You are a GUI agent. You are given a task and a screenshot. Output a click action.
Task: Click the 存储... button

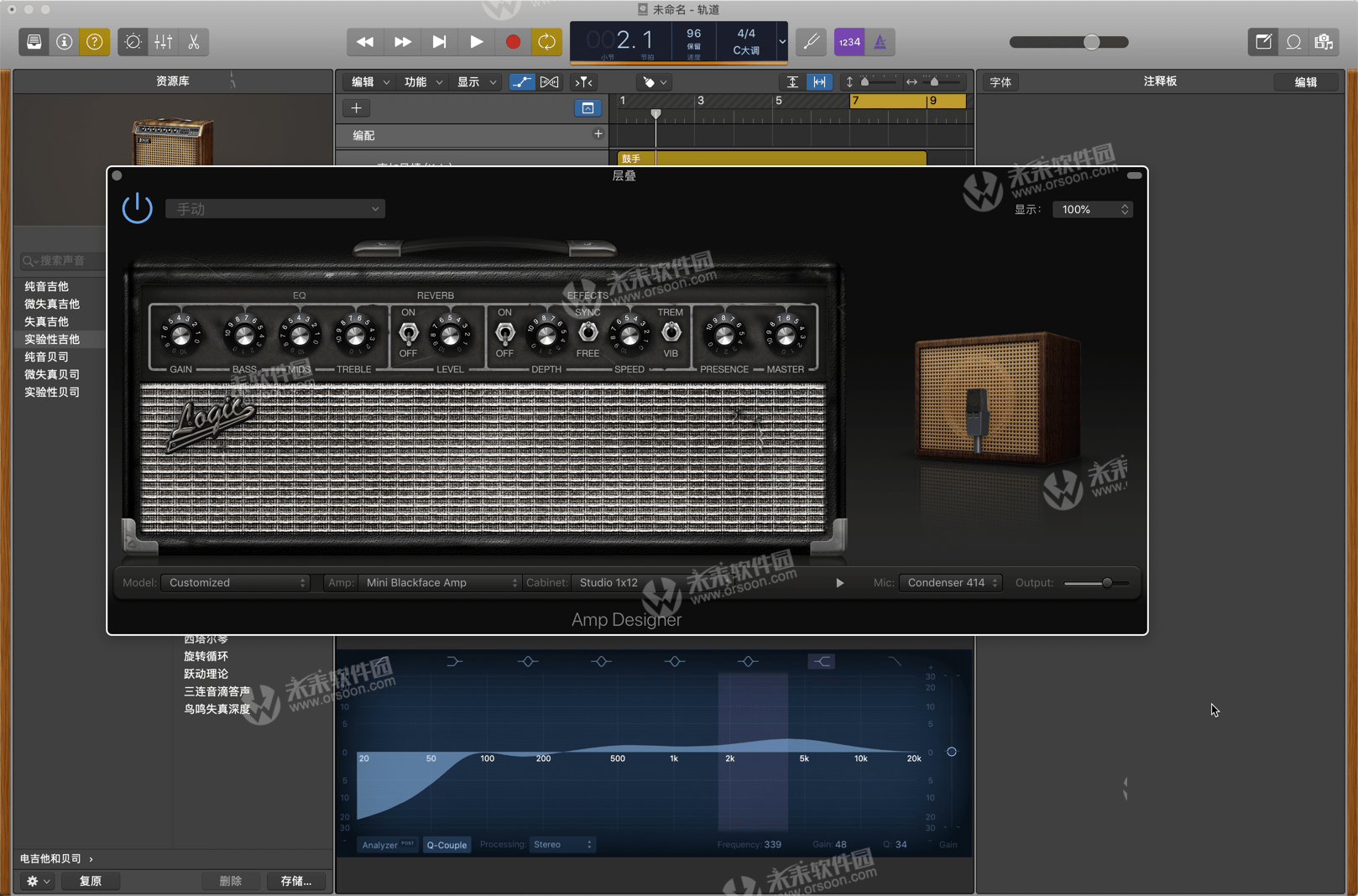[295, 881]
